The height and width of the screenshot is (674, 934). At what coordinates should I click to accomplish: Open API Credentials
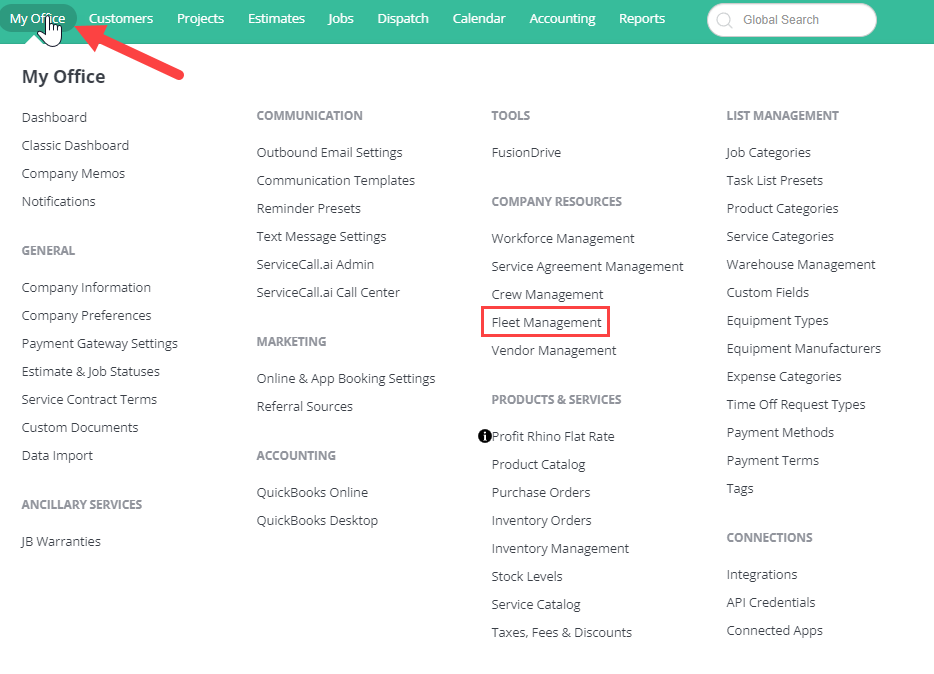(x=770, y=603)
